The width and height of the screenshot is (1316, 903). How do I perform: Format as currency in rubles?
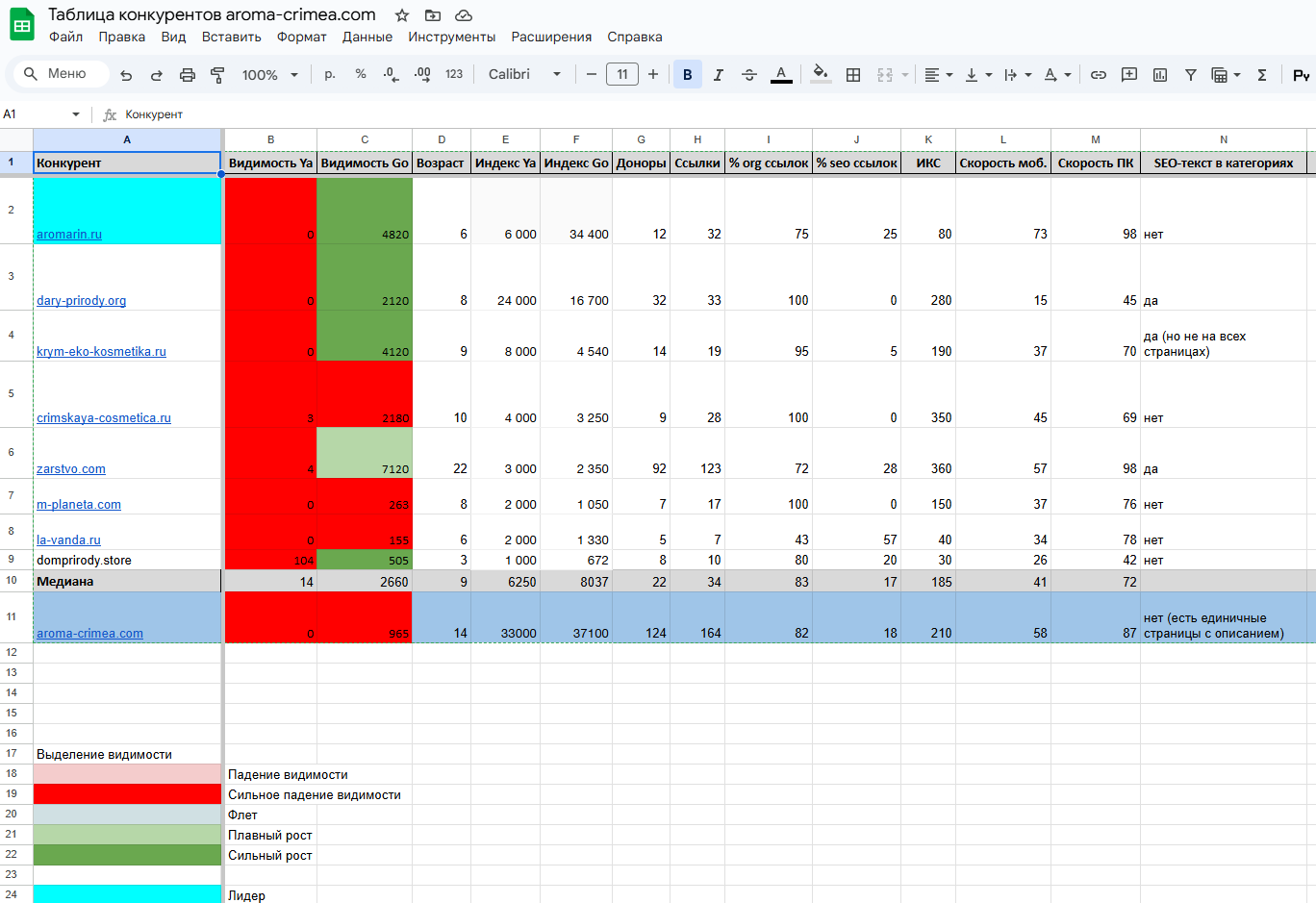pos(330,74)
